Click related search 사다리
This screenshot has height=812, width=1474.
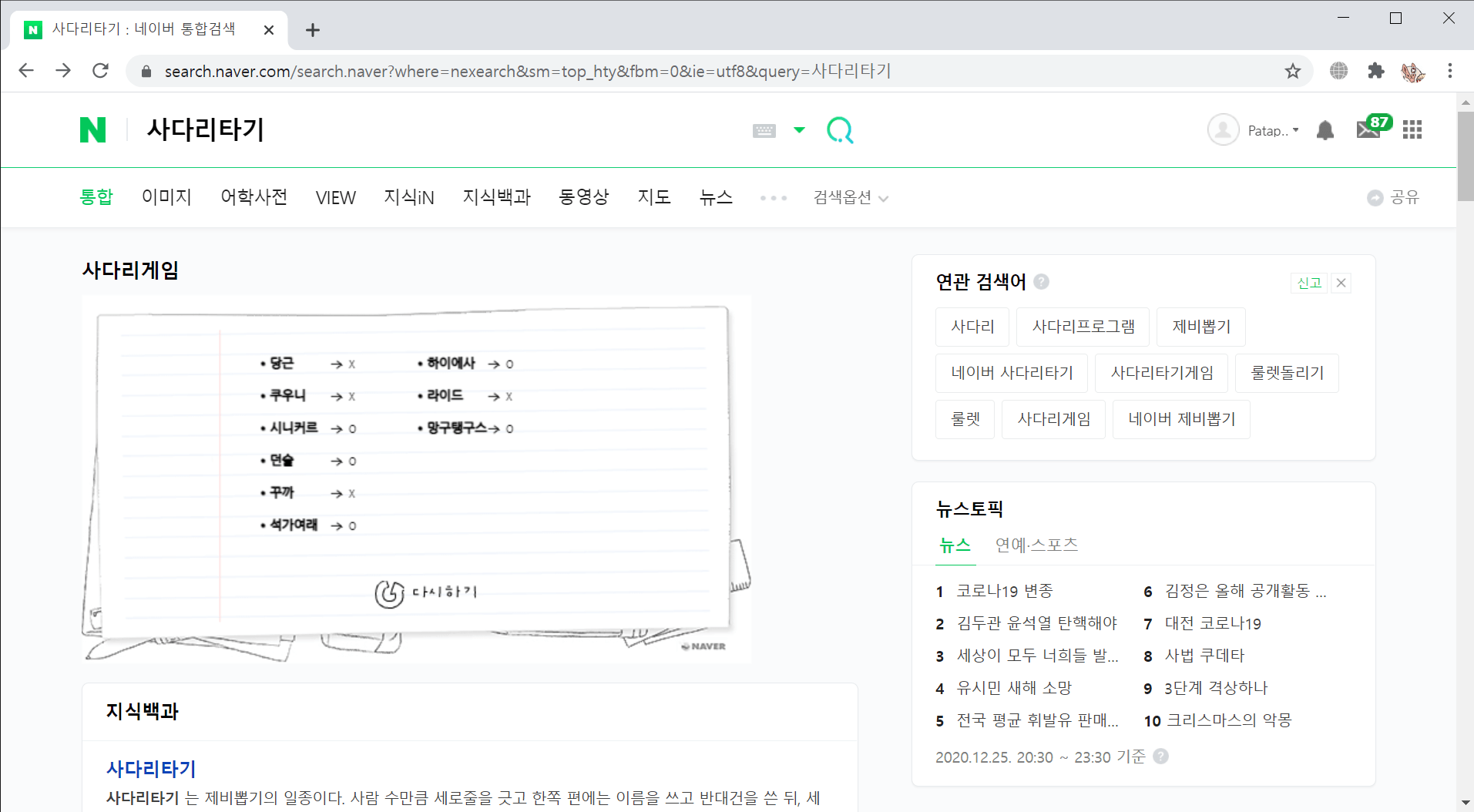pos(972,327)
